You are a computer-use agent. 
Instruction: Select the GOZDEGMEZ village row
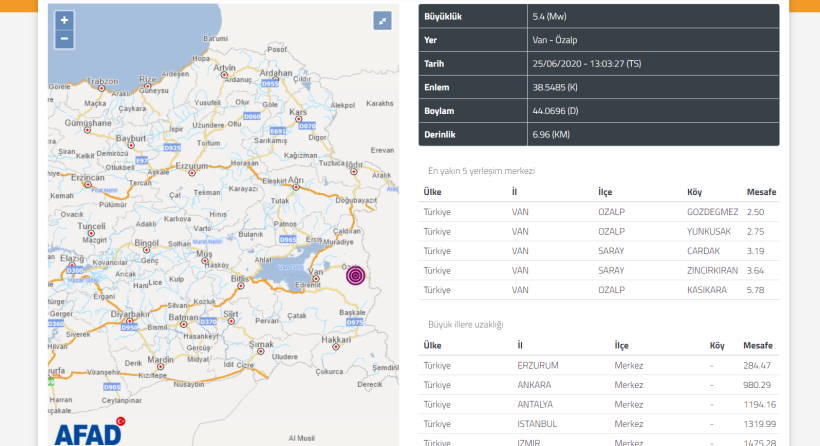(x=598, y=212)
